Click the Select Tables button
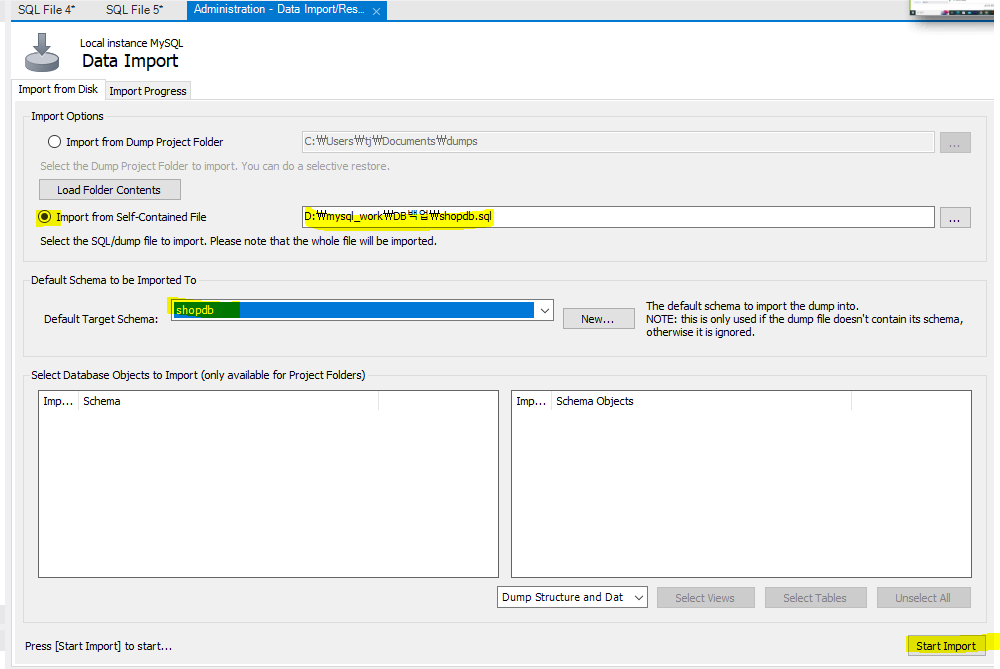 point(816,598)
